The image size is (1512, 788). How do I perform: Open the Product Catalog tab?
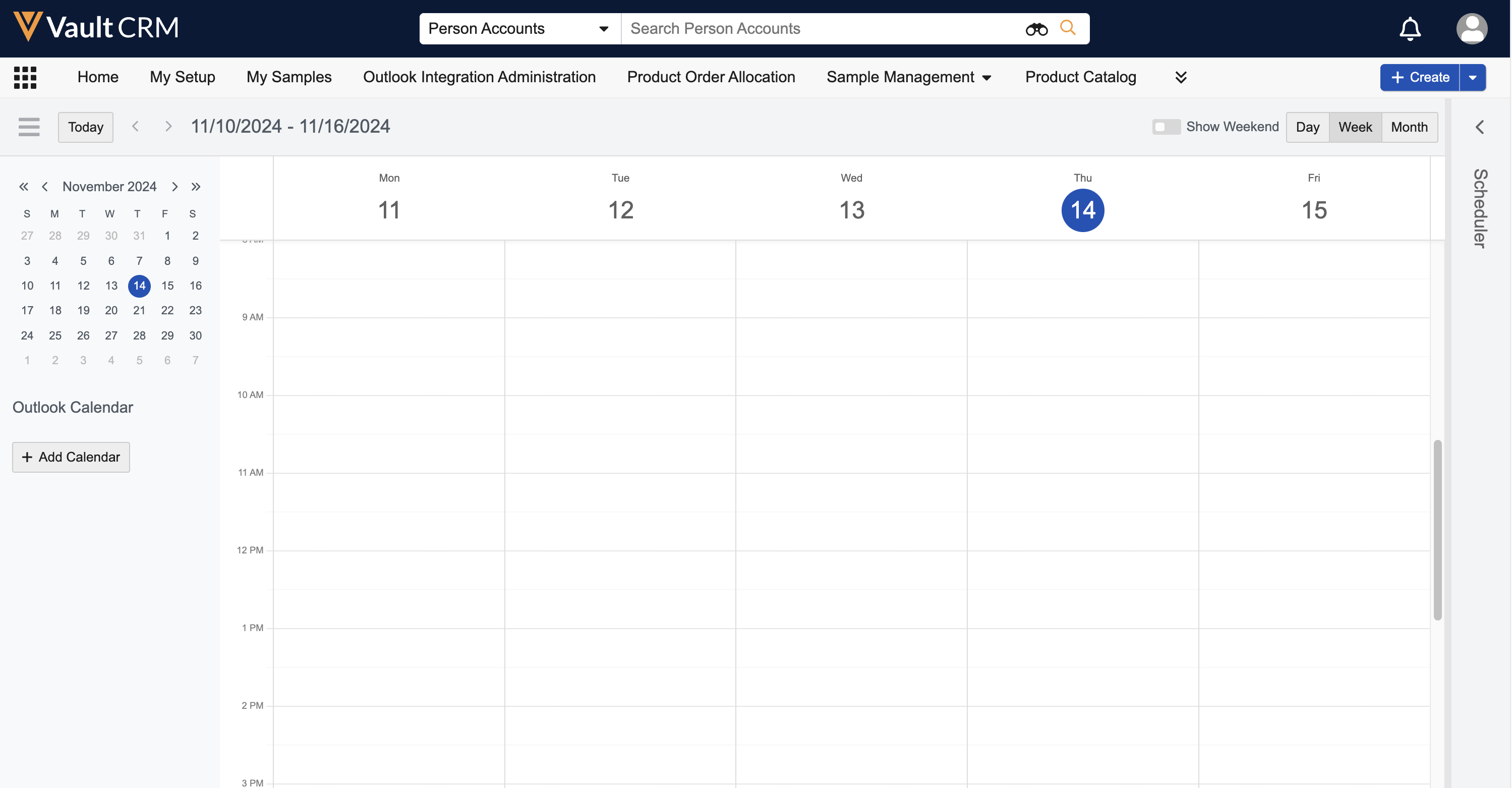1080,77
